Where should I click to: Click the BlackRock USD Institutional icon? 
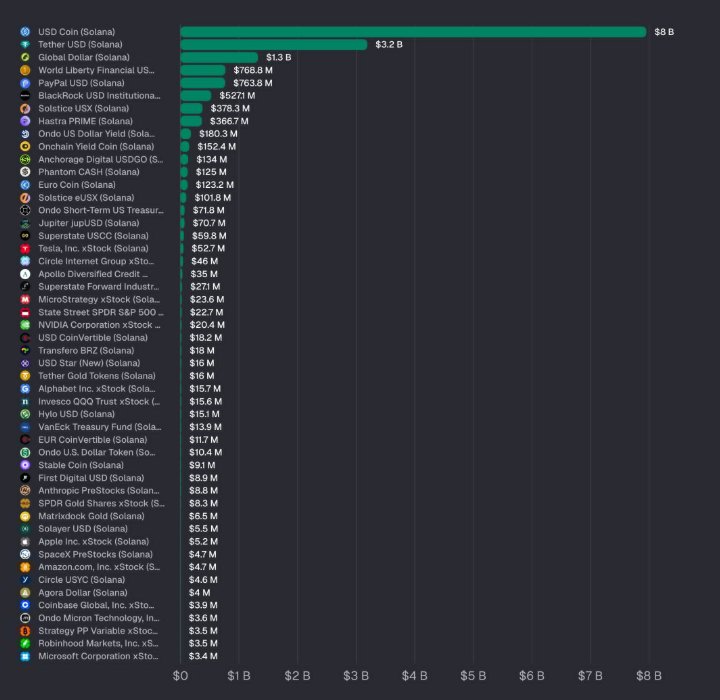[25, 96]
